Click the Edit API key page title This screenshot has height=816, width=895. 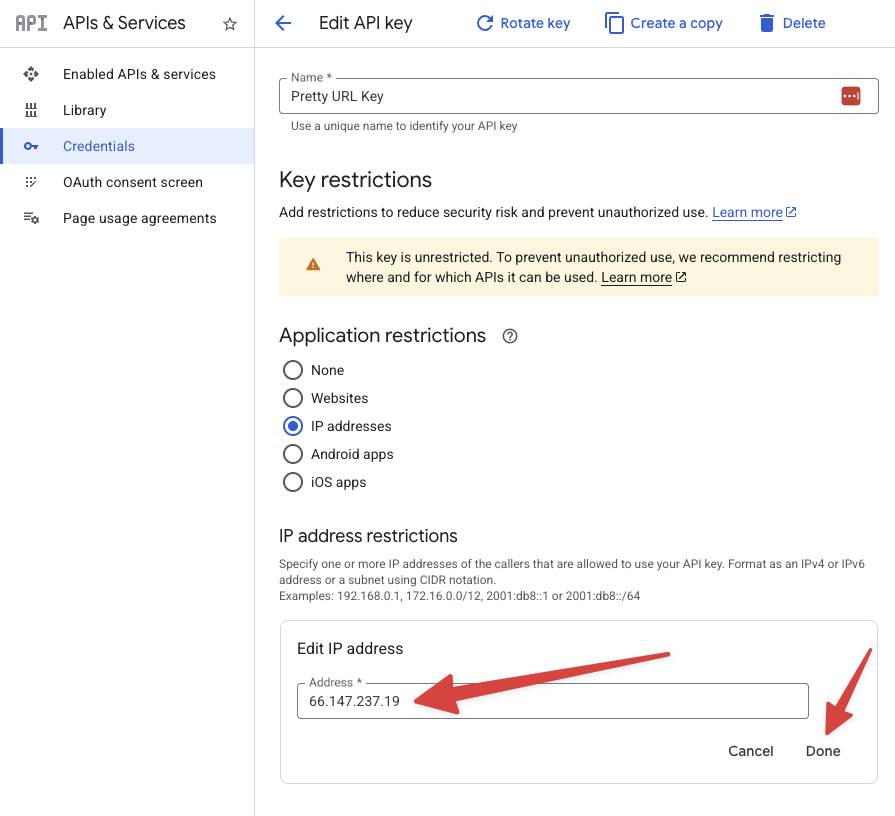click(365, 23)
